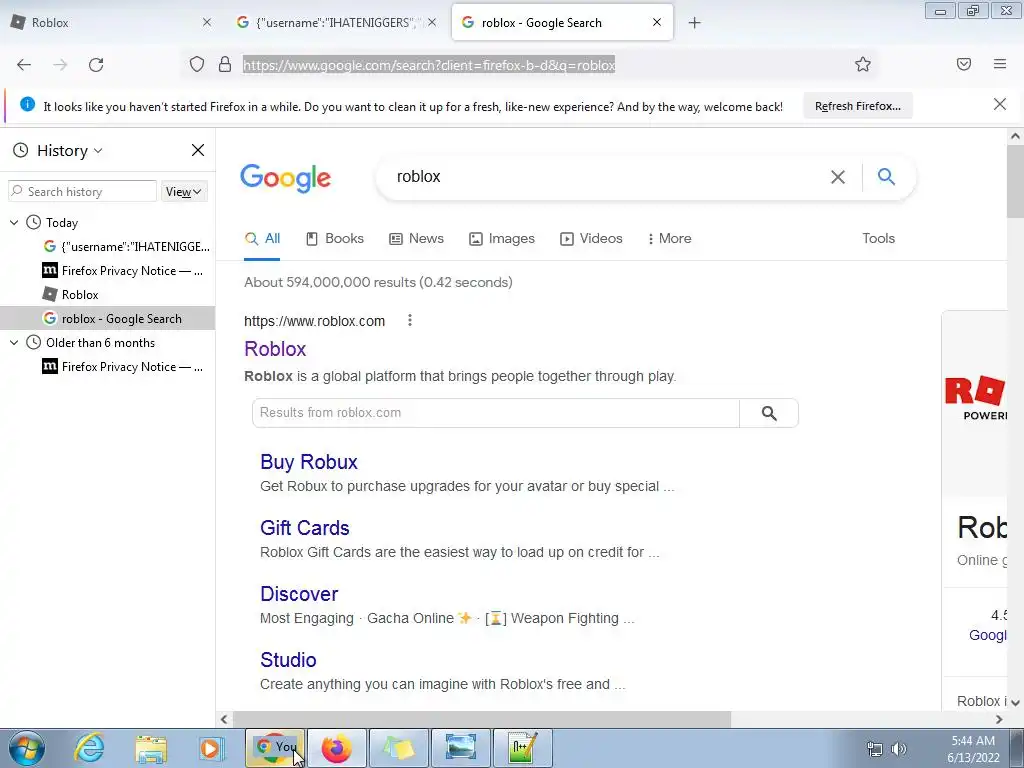The width and height of the screenshot is (1024, 768).
Task: Go back to the previous page
Action: [24, 65]
